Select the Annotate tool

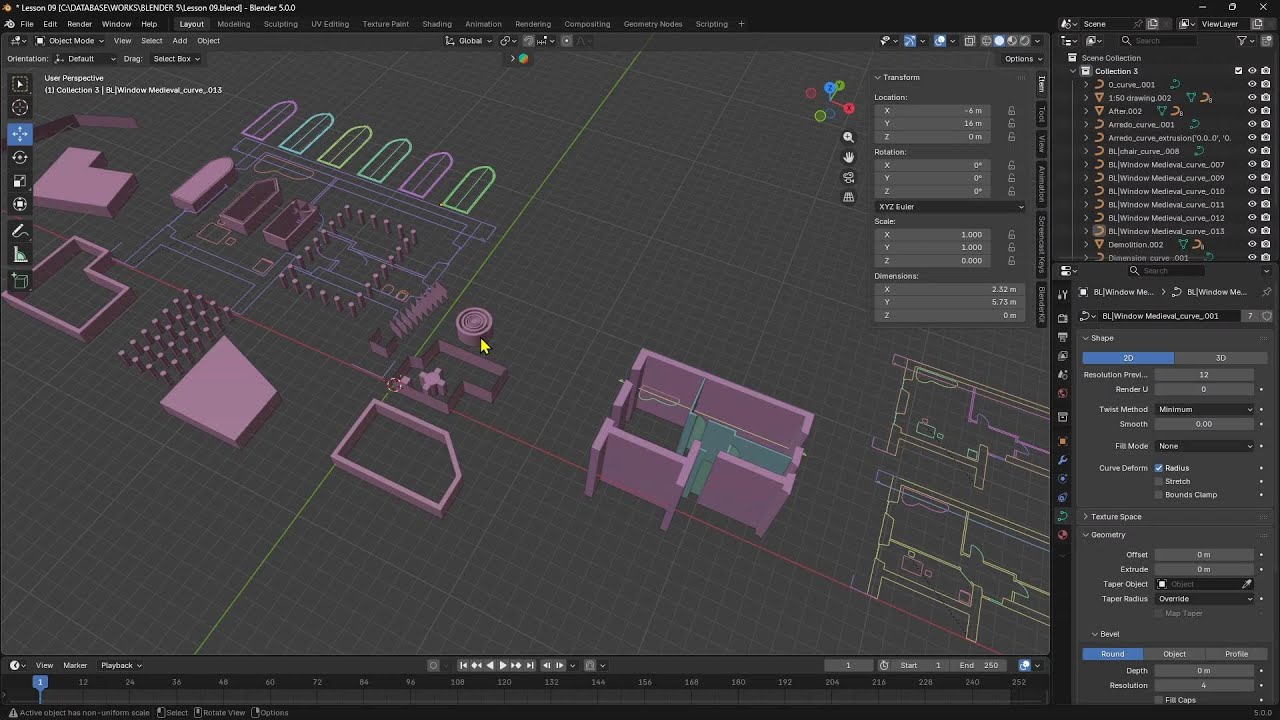[x=20, y=231]
